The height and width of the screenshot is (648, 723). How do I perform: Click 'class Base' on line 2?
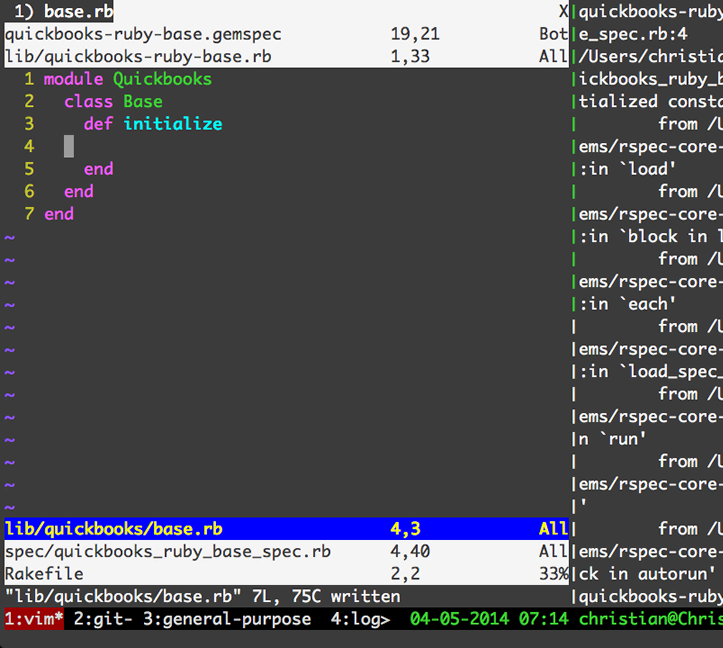113,101
